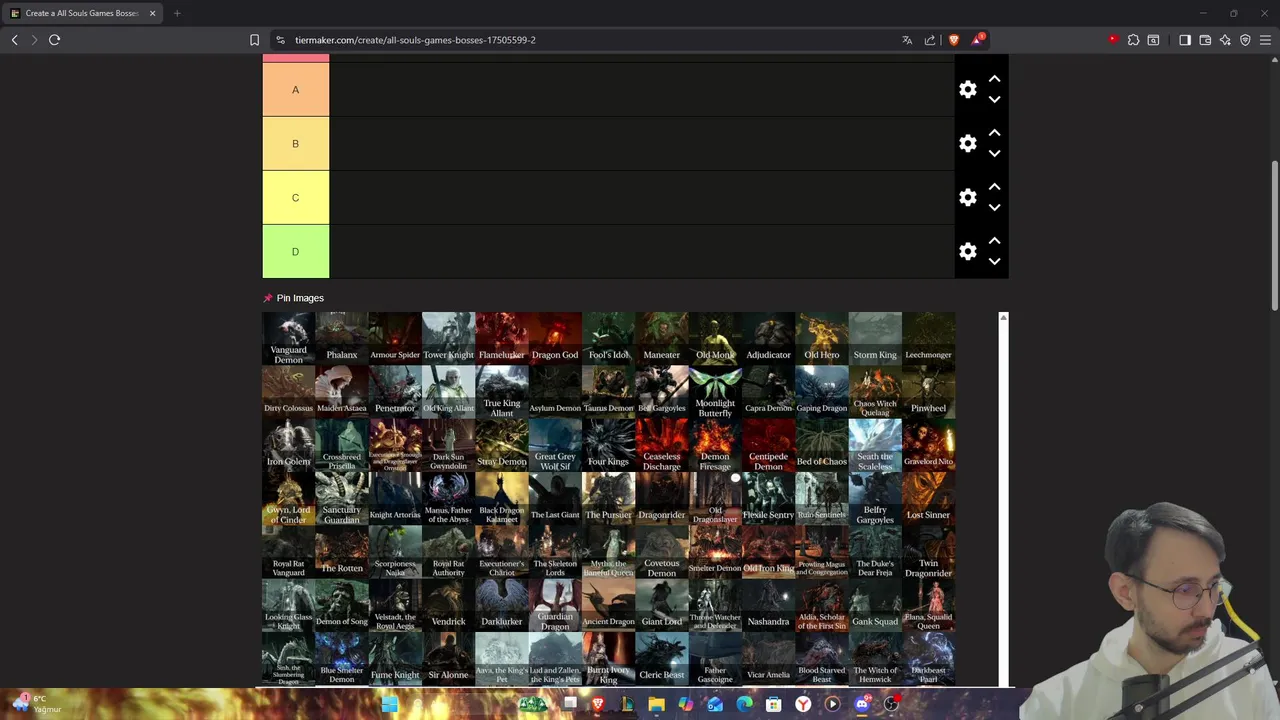Open the browser hamburger menu
Screen dimensions: 1280x720
1265,40
